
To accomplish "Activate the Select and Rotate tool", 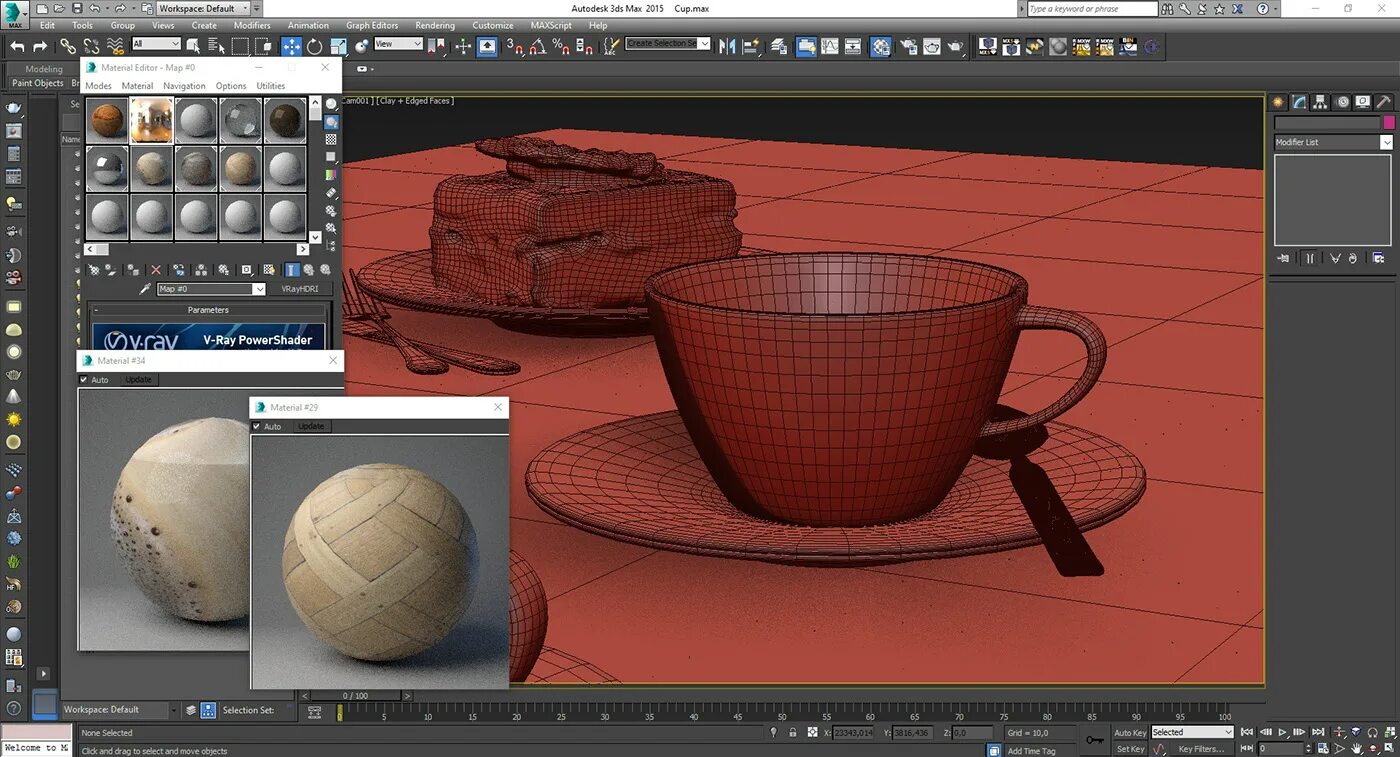I will point(314,46).
